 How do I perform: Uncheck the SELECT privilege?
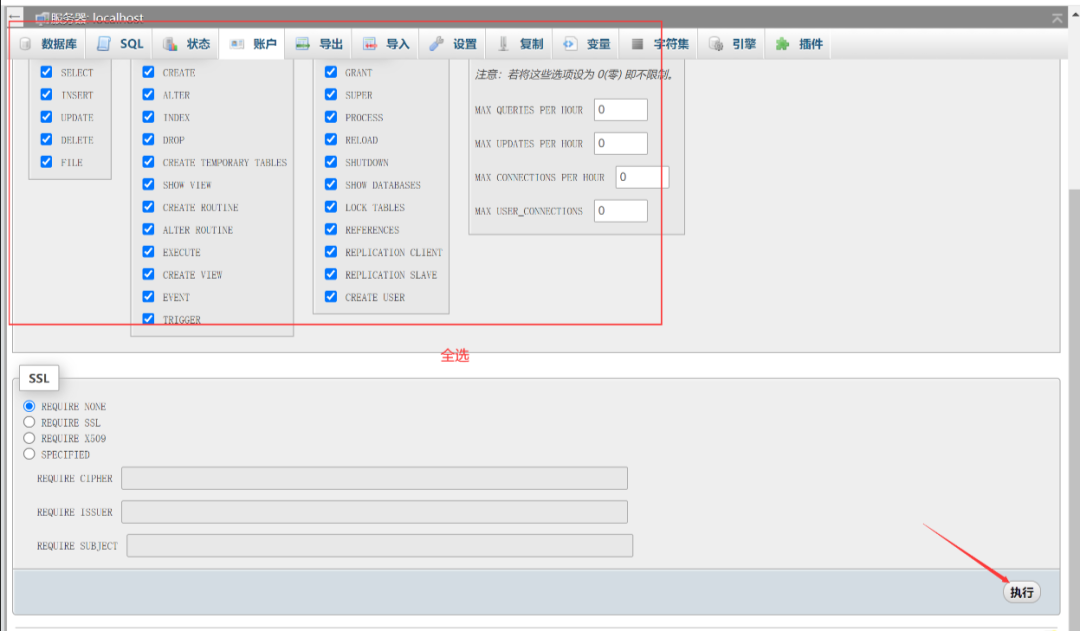tap(46, 72)
